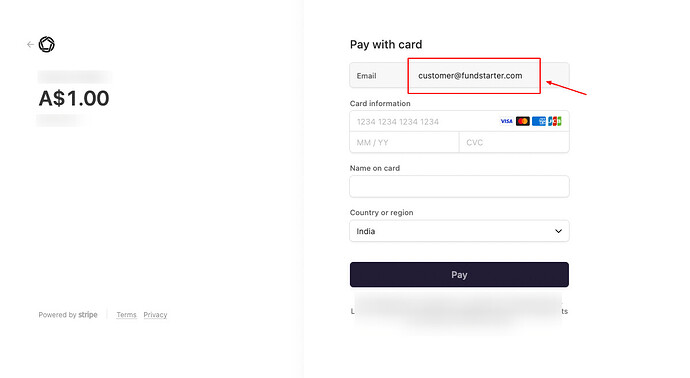Click the Email label in email row
The height and width of the screenshot is (378, 690).
366,76
